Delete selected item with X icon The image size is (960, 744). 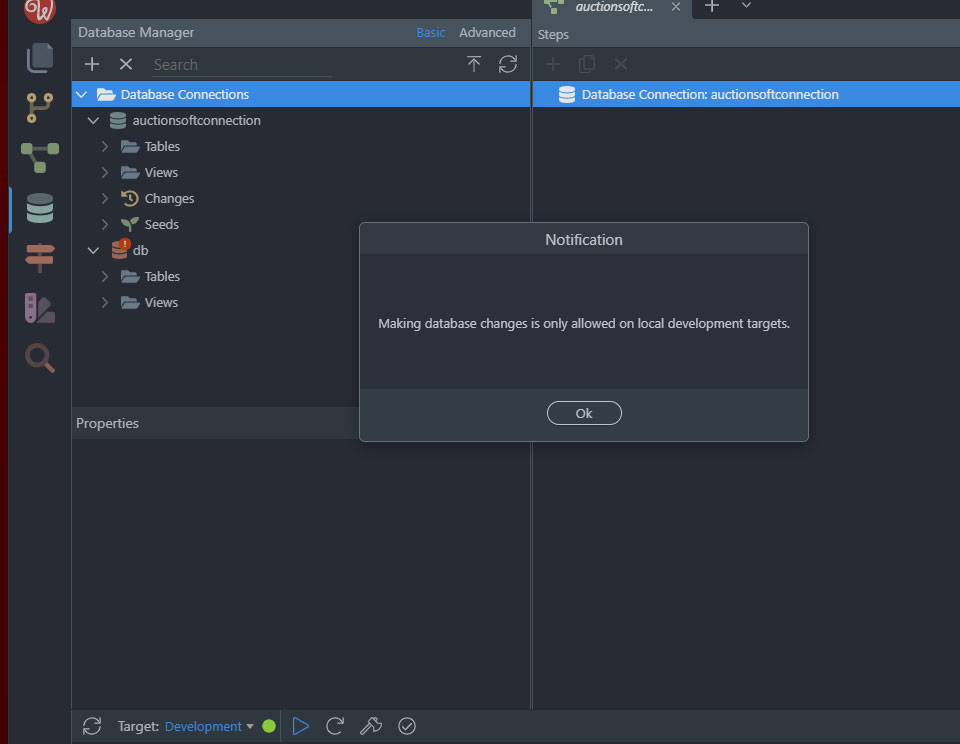point(126,64)
